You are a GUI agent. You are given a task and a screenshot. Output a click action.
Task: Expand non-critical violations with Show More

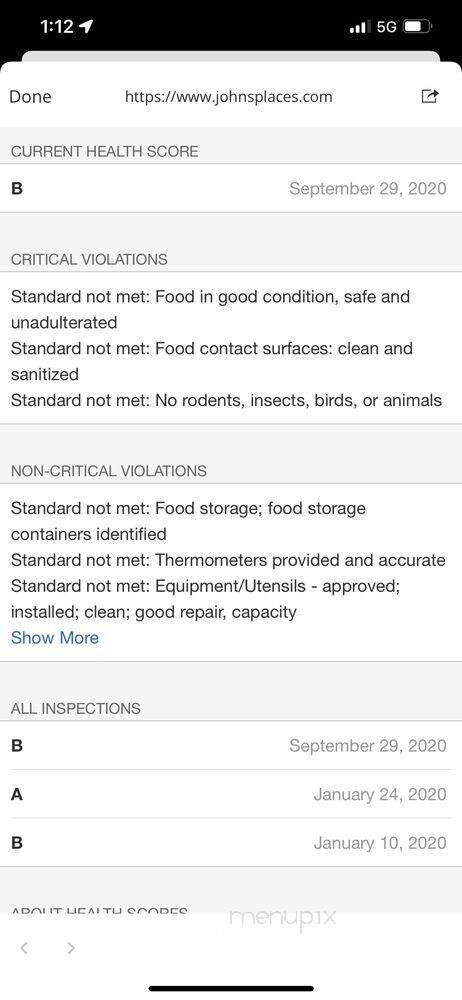55,638
